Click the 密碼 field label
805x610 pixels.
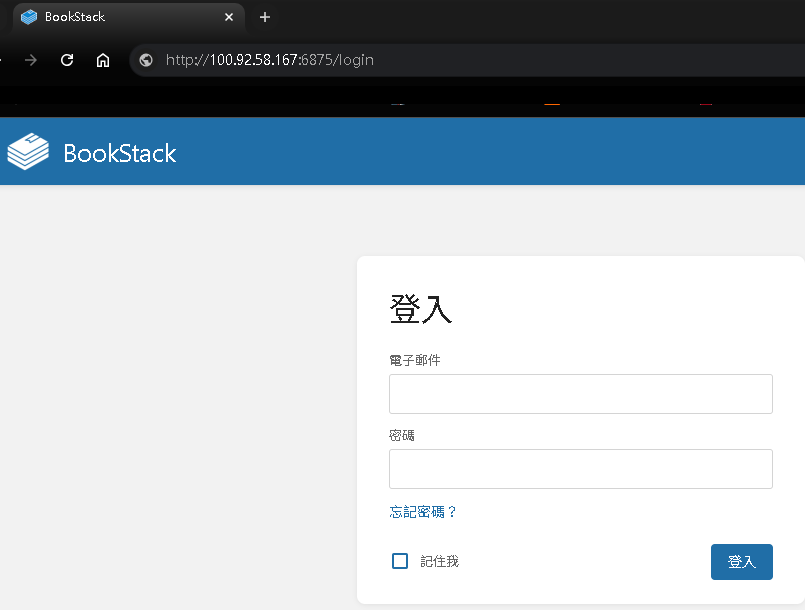click(x=402, y=436)
